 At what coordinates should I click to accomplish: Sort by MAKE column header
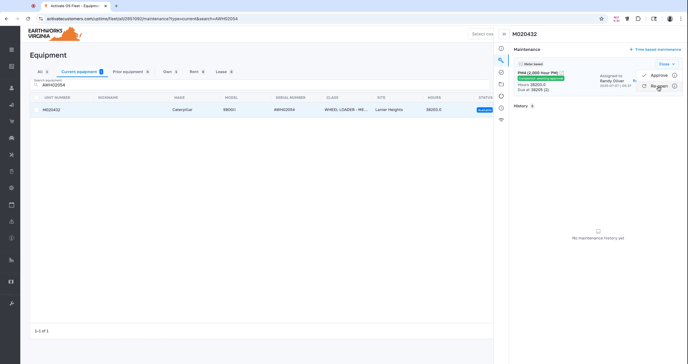[179, 97]
